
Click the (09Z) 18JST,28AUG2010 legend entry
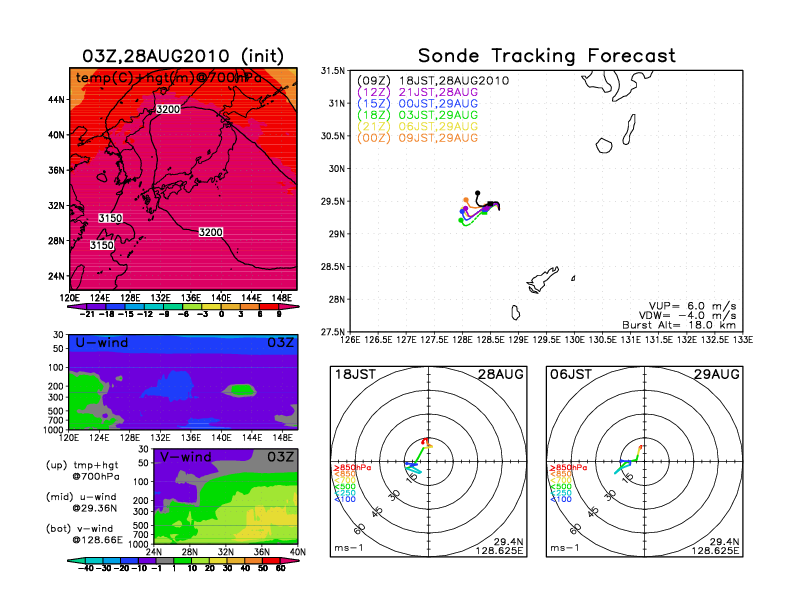(x=433, y=80)
